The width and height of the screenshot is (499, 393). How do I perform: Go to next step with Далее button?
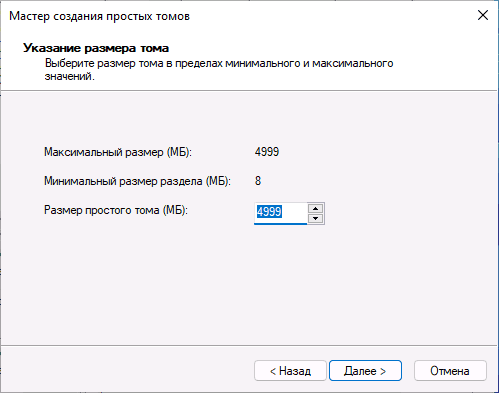(x=365, y=371)
